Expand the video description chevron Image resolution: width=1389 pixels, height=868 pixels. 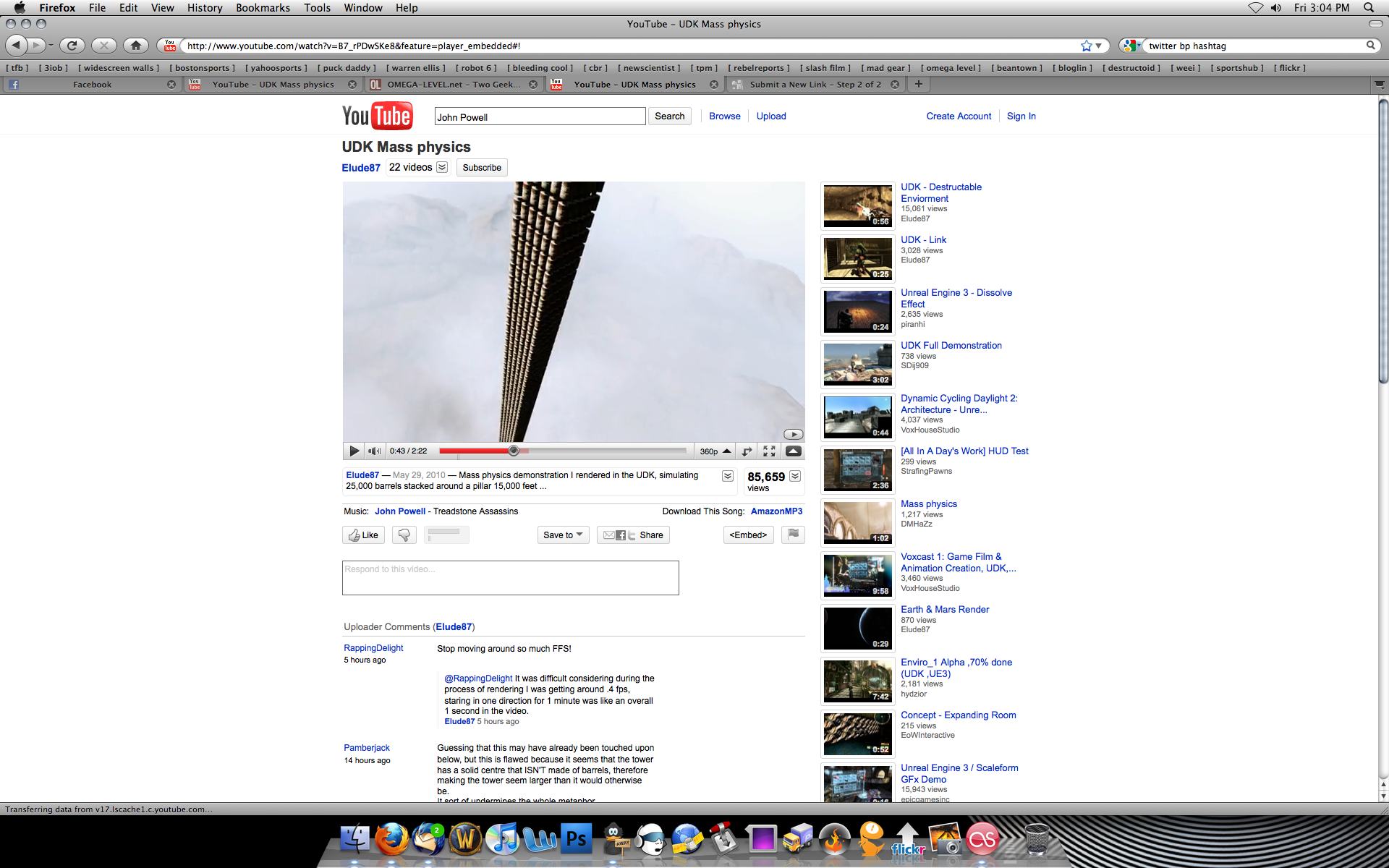pos(728,476)
